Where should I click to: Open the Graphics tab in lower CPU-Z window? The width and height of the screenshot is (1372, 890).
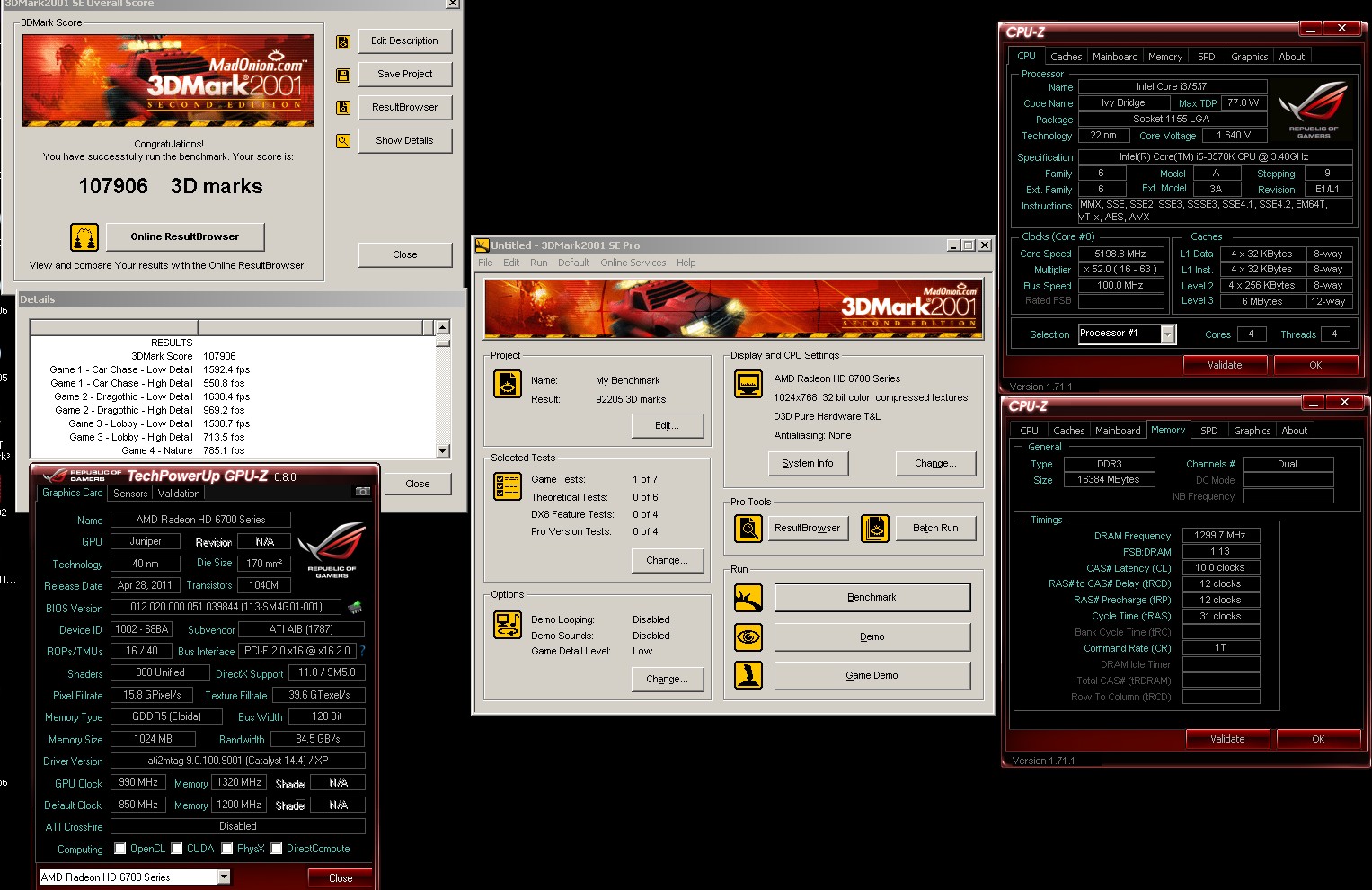1252,431
